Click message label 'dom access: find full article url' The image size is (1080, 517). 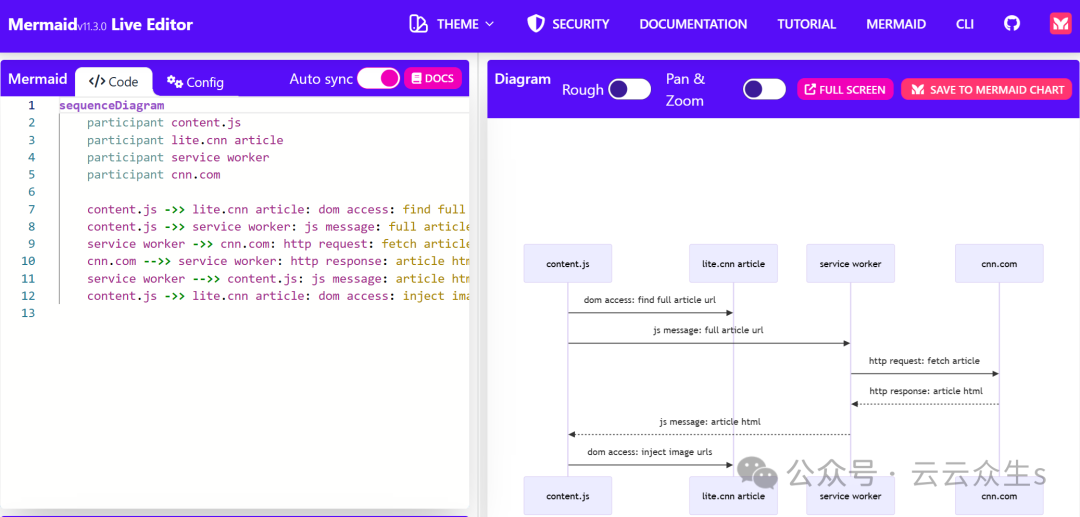pos(650,300)
